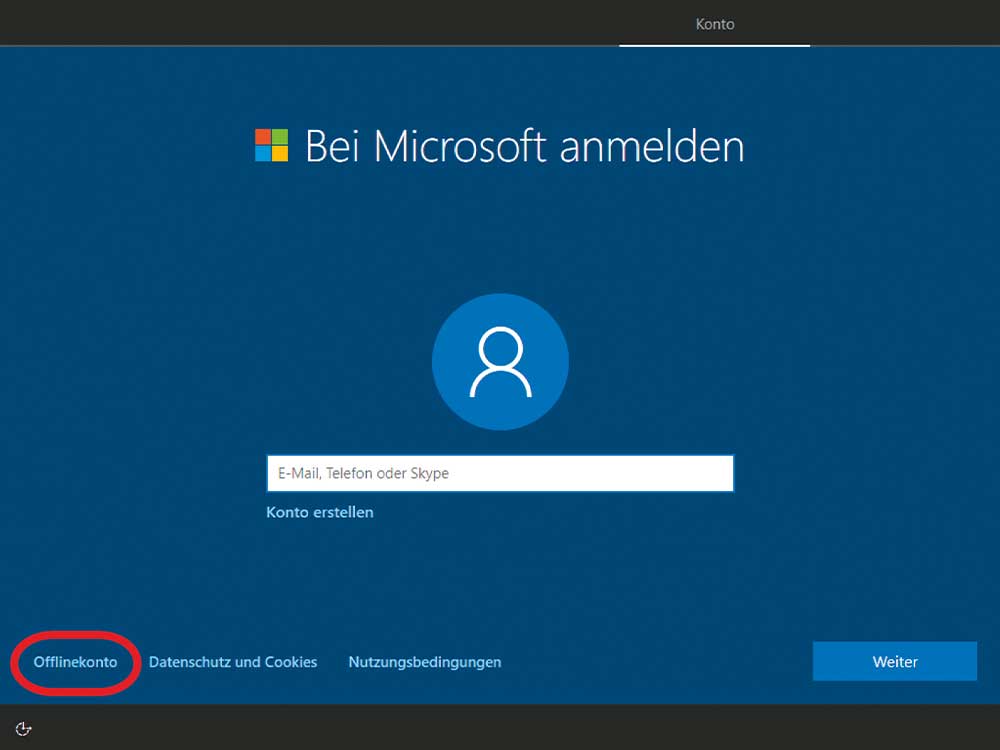The height and width of the screenshot is (750, 1000).
Task: Open the Nutzungsbedingungen link
Action: (x=425, y=662)
